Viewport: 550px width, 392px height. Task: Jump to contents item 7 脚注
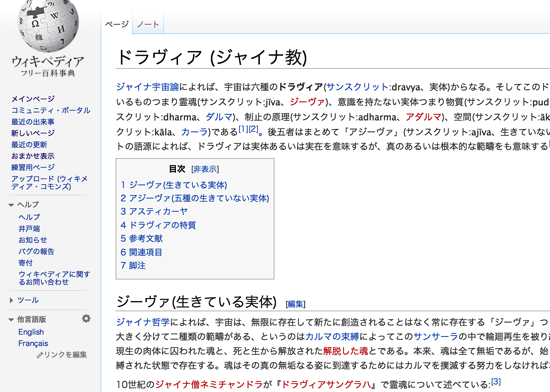[x=133, y=265]
